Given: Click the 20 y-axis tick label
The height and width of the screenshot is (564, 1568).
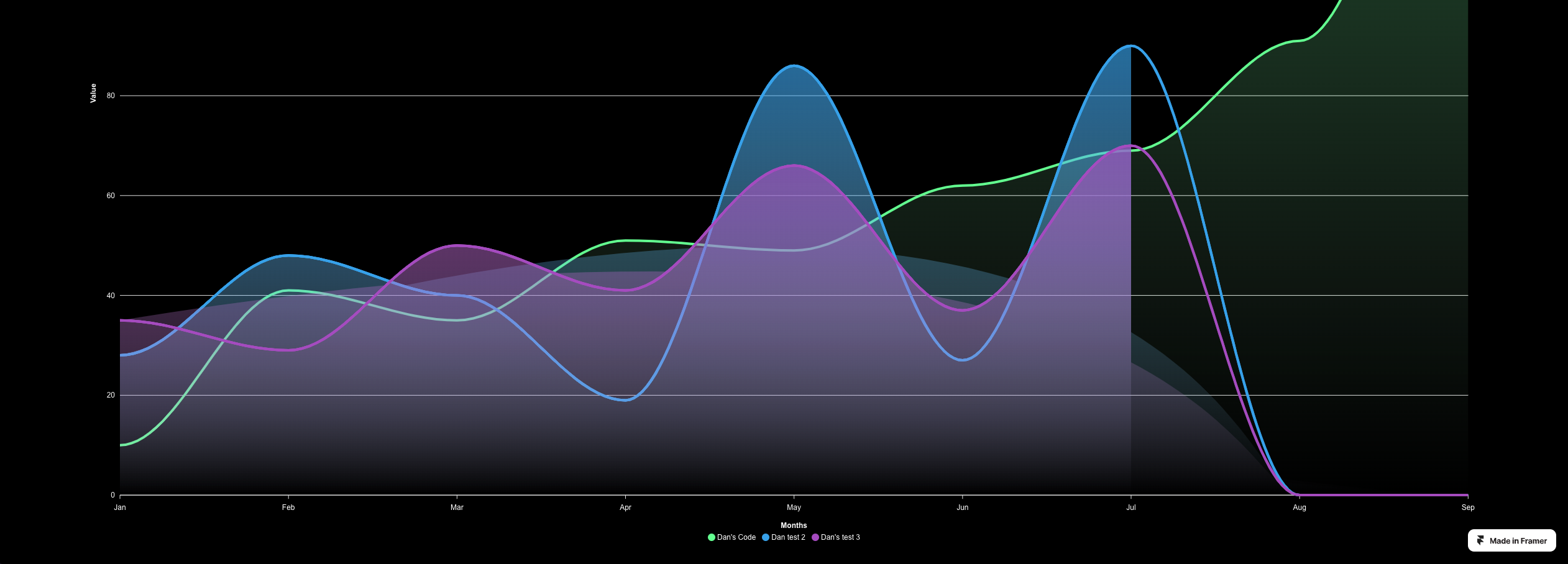Looking at the screenshot, I should [x=111, y=395].
